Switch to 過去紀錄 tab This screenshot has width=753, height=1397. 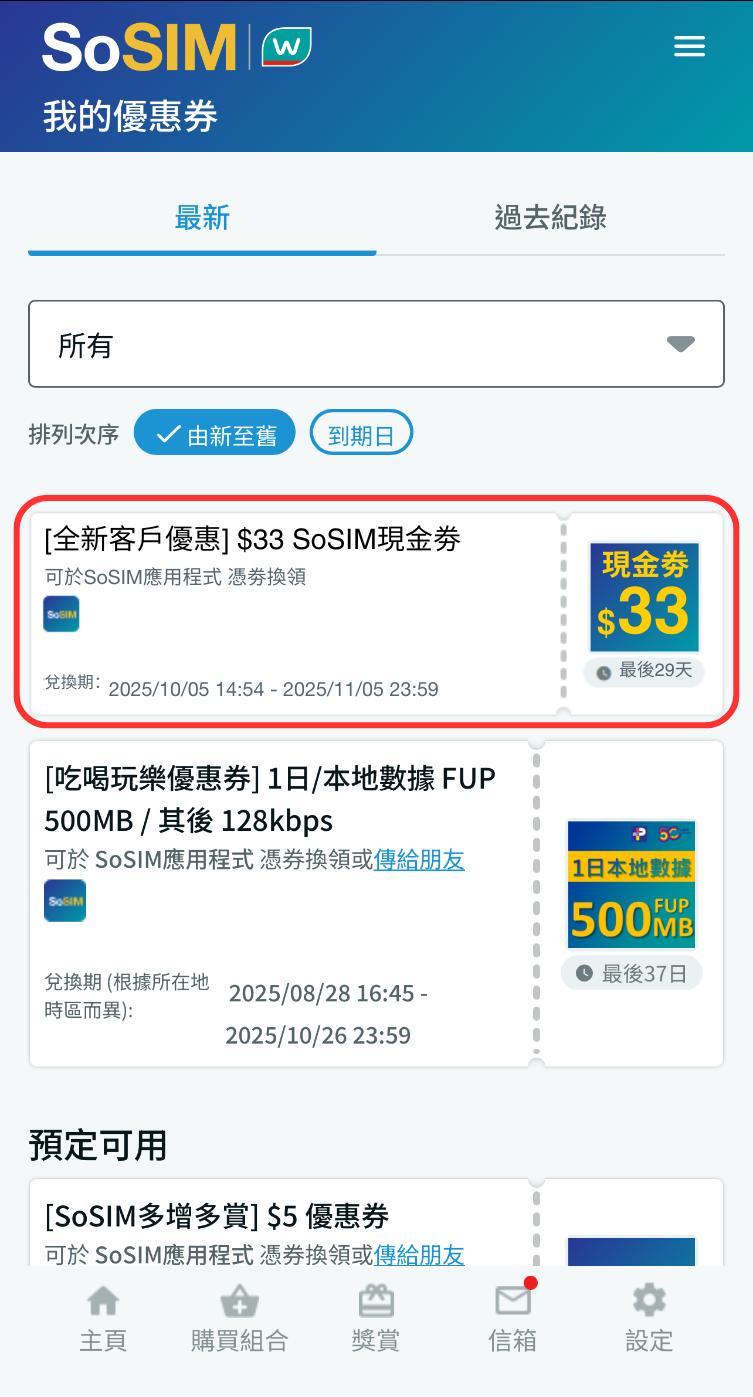pos(551,218)
